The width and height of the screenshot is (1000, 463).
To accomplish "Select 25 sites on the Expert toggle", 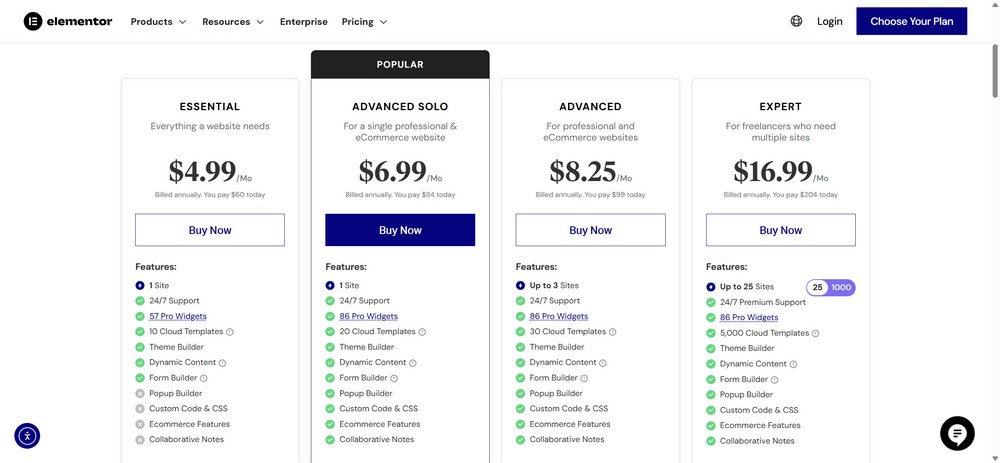I will [817, 287].
